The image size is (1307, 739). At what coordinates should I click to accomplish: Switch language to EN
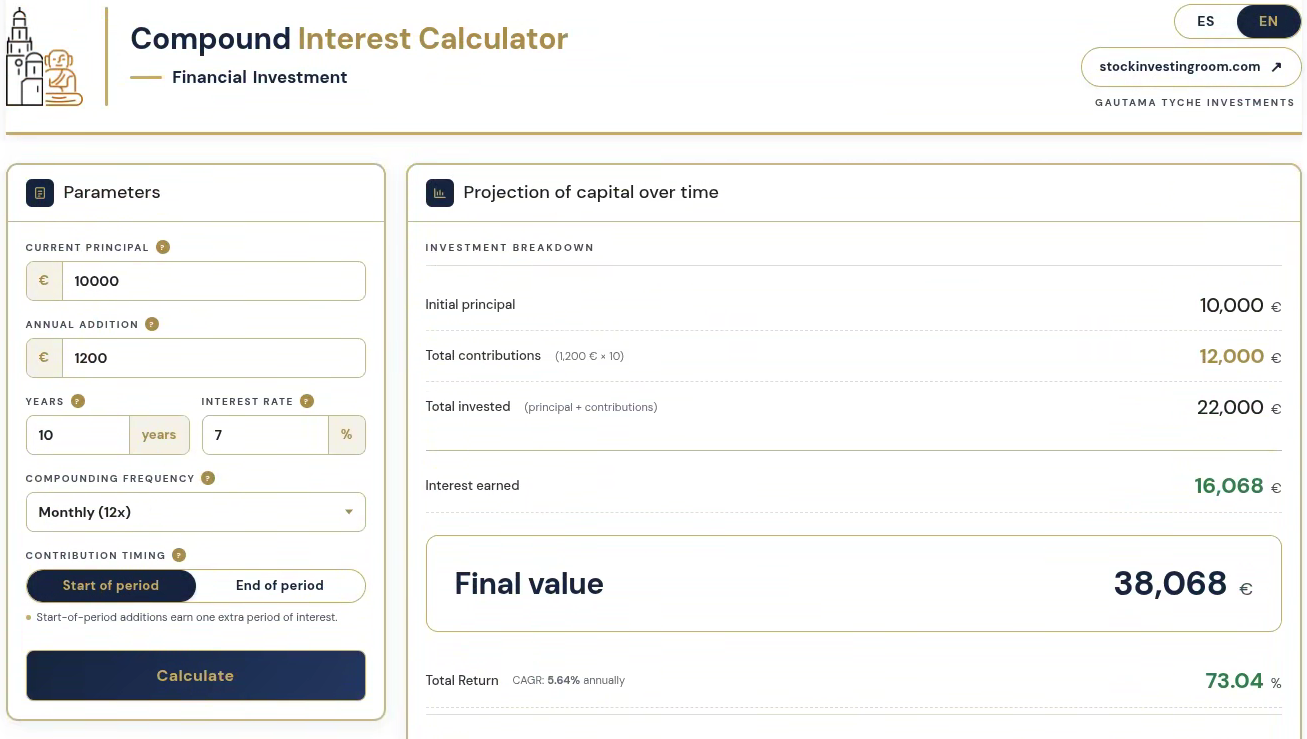(x=1268, y=22)
